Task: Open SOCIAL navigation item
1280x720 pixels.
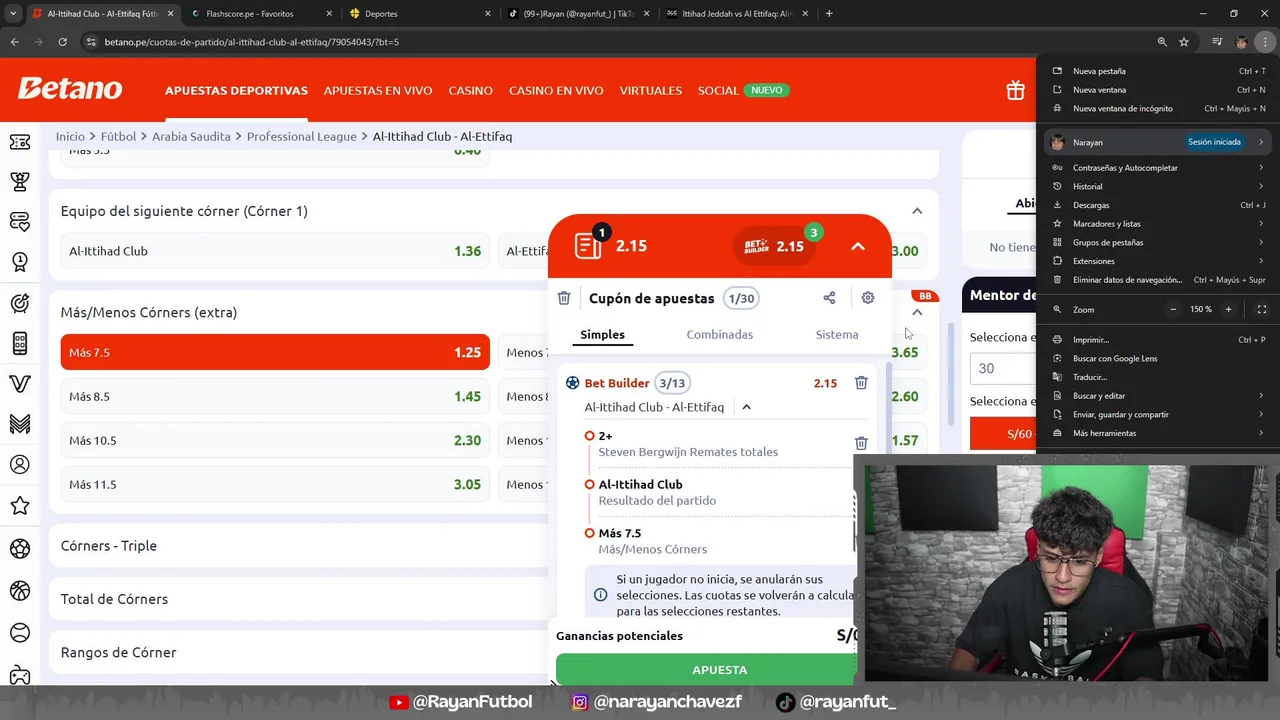Action: pyautogui.click(x=718, y=90)
